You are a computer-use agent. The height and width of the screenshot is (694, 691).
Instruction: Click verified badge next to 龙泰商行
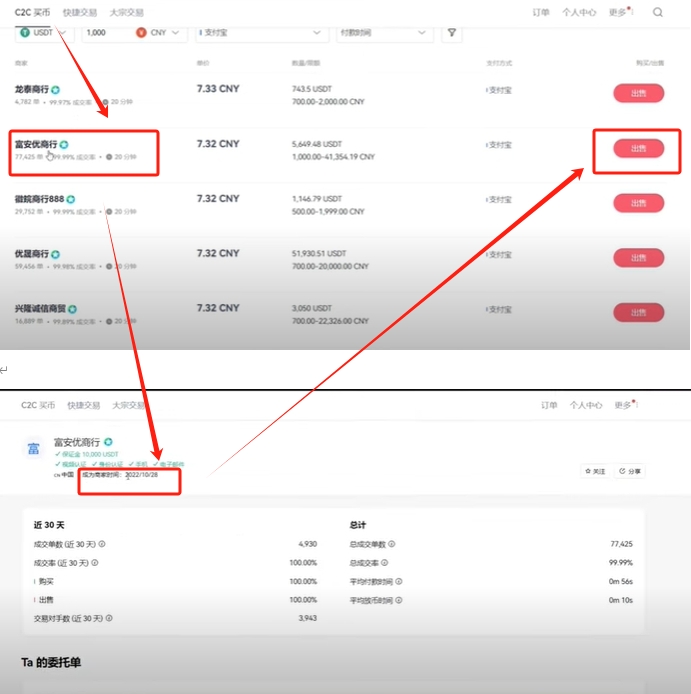[55, 90]
